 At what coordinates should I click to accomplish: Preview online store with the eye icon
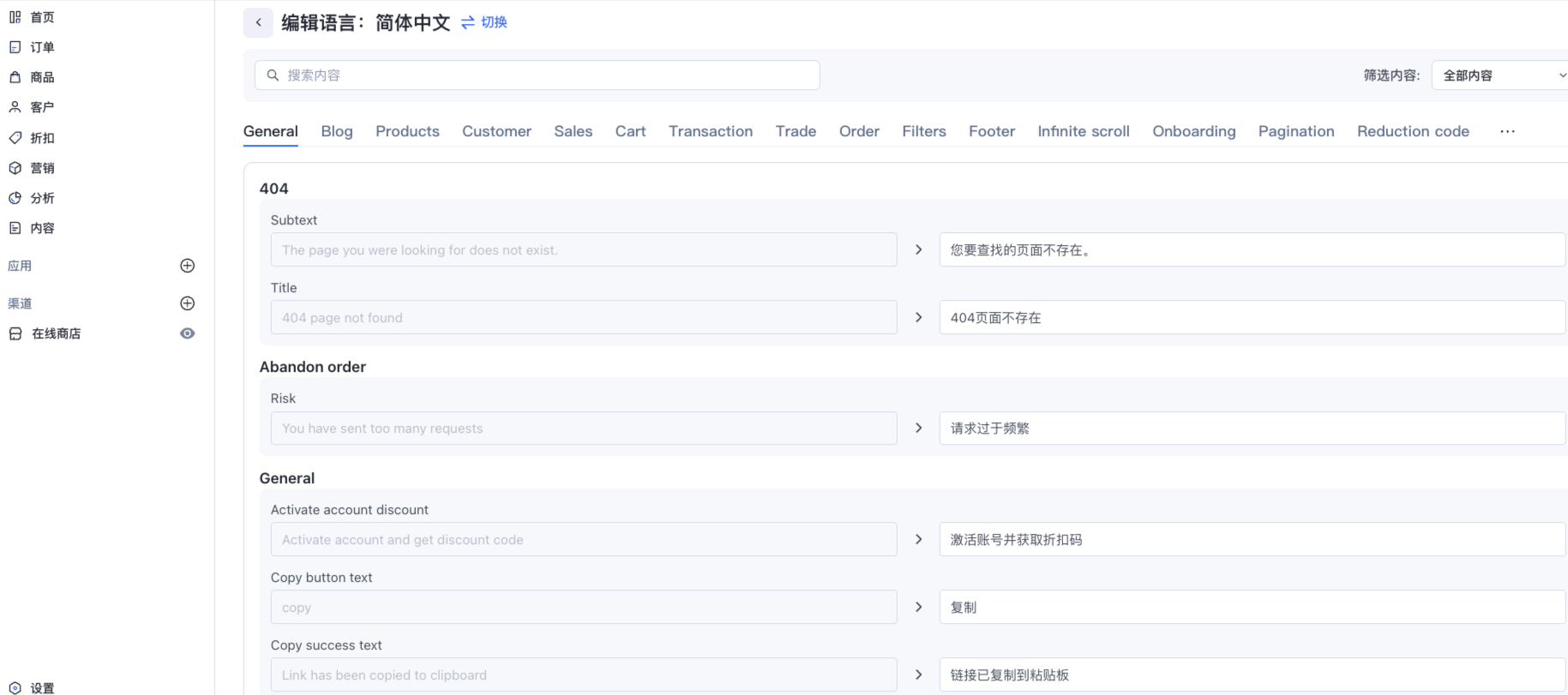188,333
